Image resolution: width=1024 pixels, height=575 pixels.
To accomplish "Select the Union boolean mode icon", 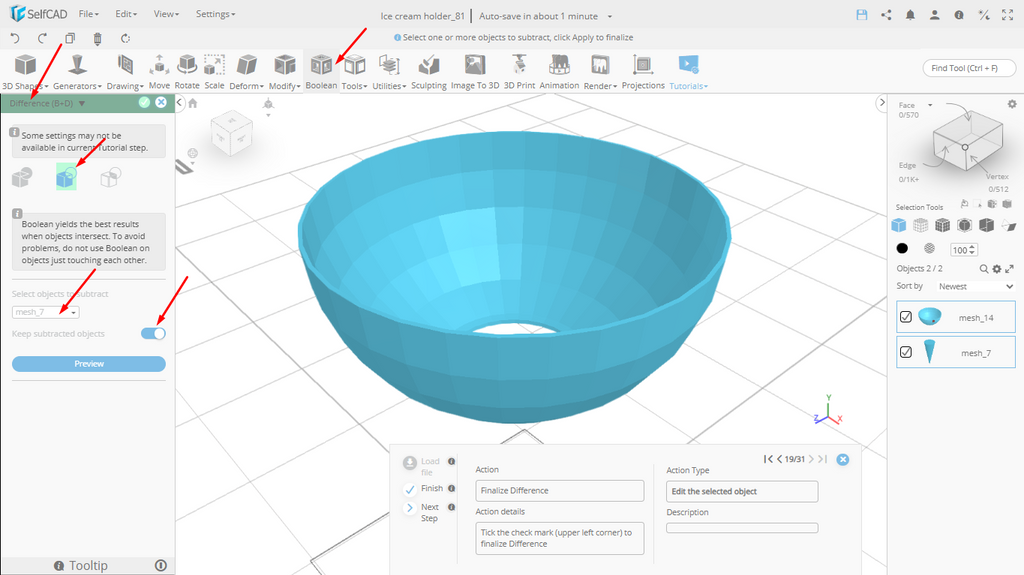I will pyautogui.click(x=22, y=177).
